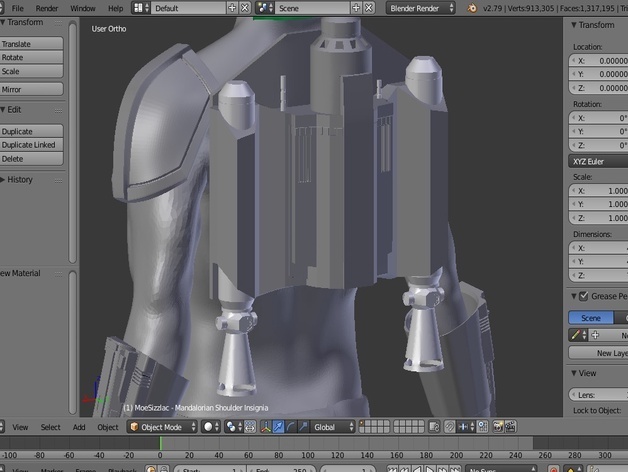Open the XYZ Euler rotation mode dropdown
Image resolution: width=628 pixels, height=472 pixels.
point(598,160)
